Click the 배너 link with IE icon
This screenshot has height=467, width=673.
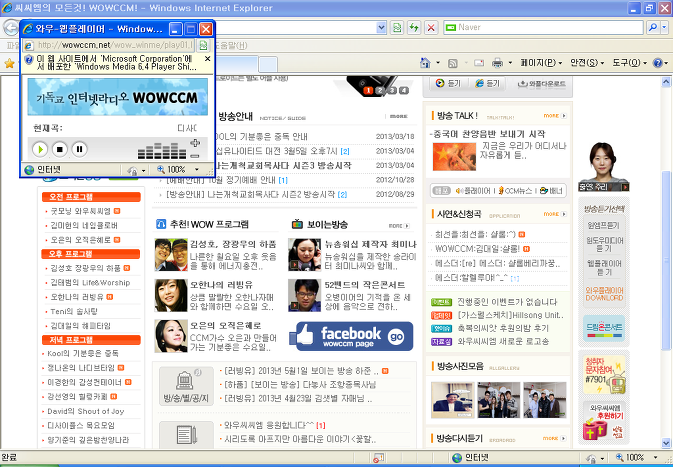pos(551,191)
